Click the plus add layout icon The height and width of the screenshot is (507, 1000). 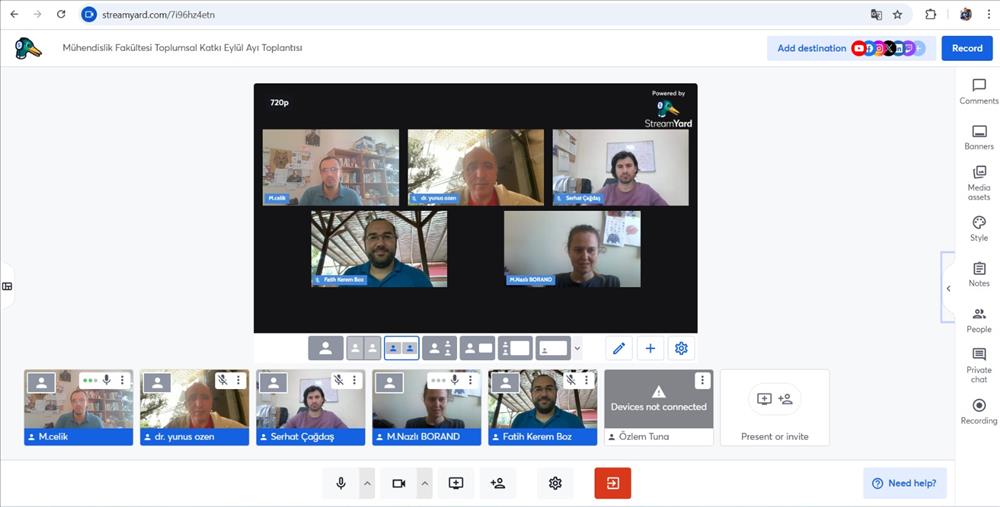coord(650,348)
